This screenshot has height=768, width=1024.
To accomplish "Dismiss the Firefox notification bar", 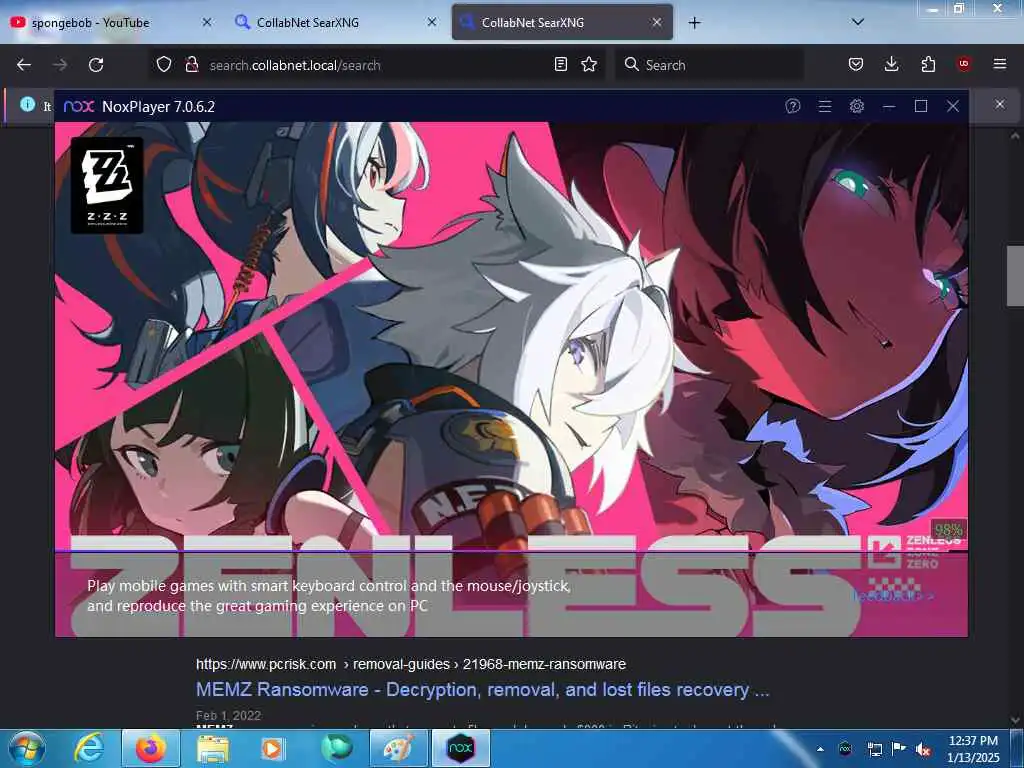I will coord(1000,104).
